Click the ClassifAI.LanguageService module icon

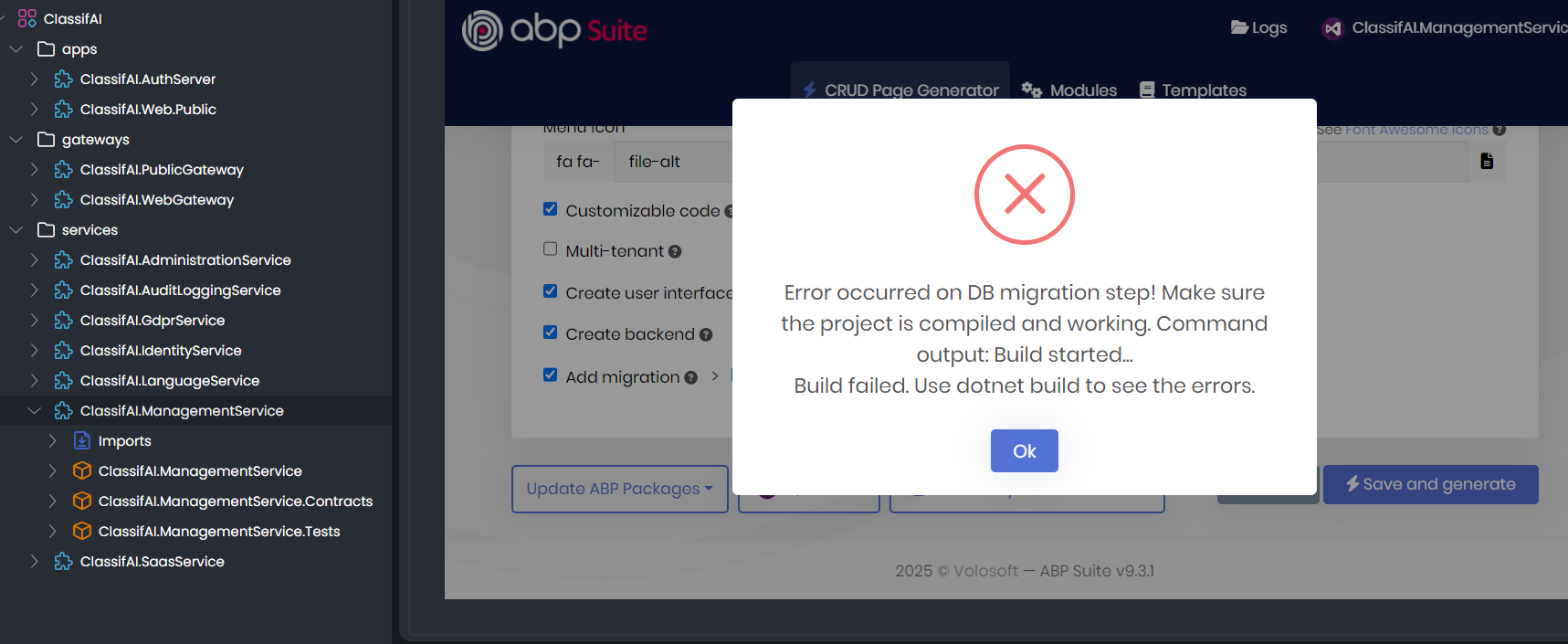(x=64, y=380)
